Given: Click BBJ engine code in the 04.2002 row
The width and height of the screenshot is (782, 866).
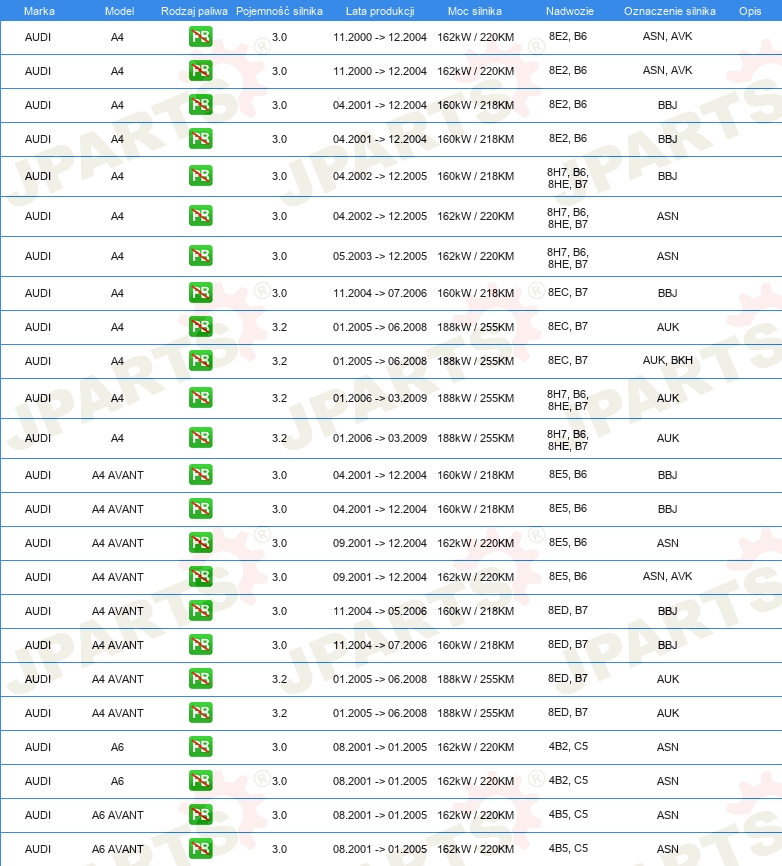Looking at the screenshot, I should click(x=668, y=176).
